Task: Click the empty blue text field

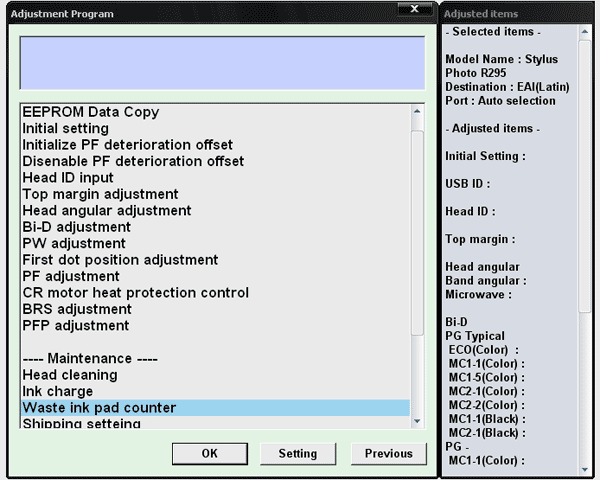Action: 222,63
